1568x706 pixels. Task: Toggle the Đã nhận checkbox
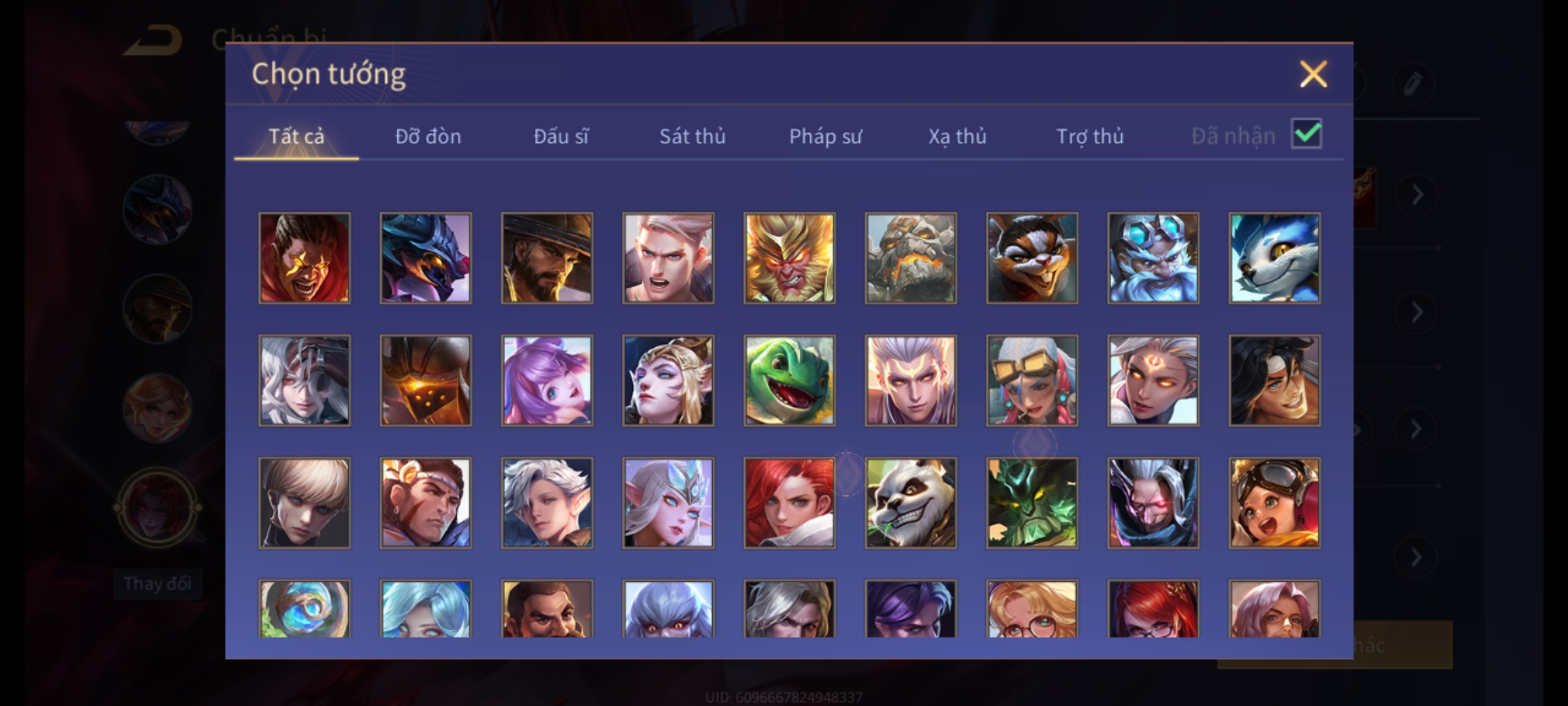coord(1307,134)
